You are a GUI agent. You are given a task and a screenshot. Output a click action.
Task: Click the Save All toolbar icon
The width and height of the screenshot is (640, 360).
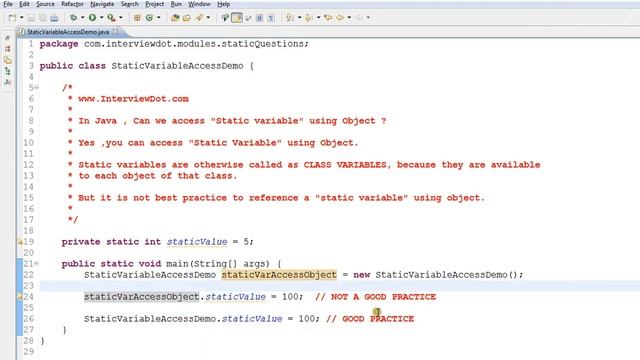(x=42, y=18)
